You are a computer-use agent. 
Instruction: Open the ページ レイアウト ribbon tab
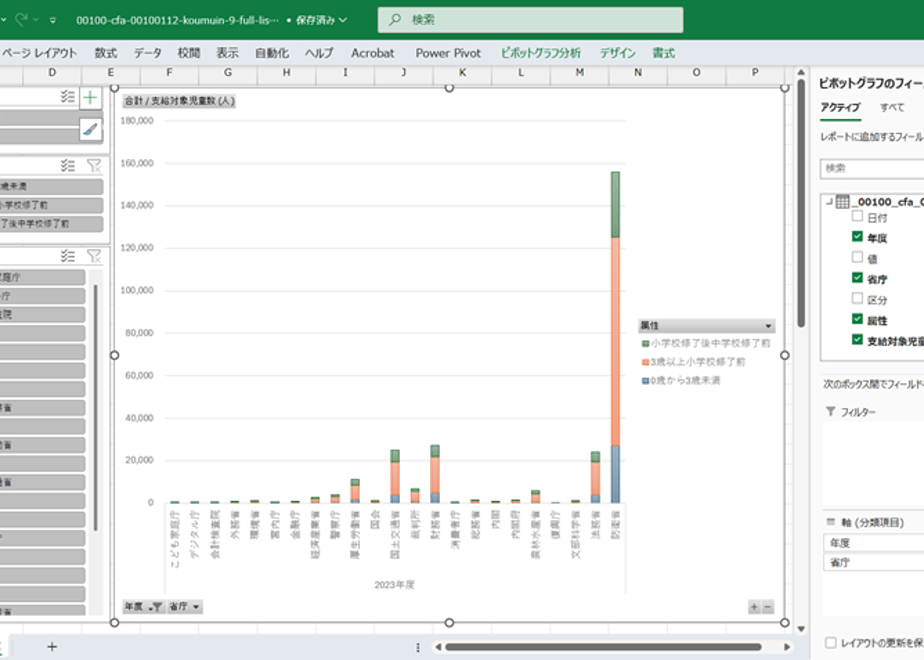point(39,53)
